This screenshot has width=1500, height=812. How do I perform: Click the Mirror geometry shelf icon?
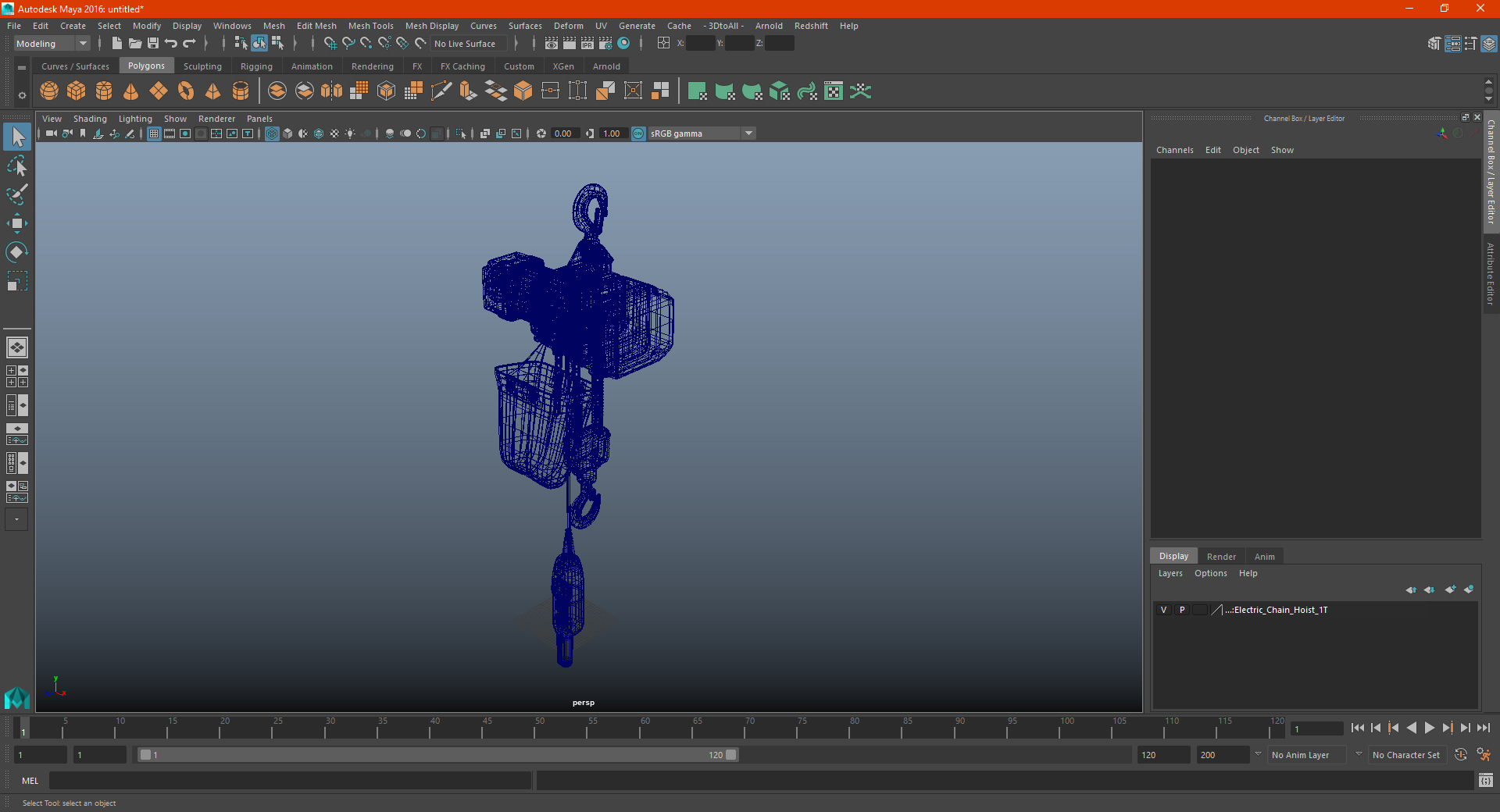point(332,91)
